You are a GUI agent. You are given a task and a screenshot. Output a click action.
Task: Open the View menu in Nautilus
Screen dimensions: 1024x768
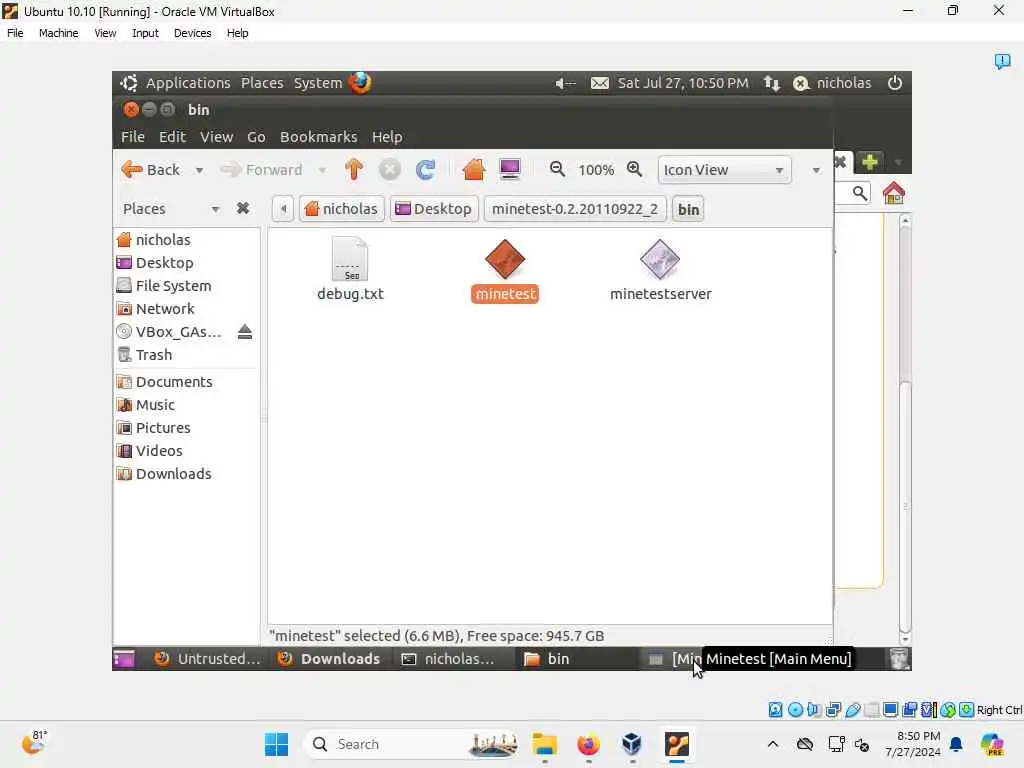[x=216, y=136]
